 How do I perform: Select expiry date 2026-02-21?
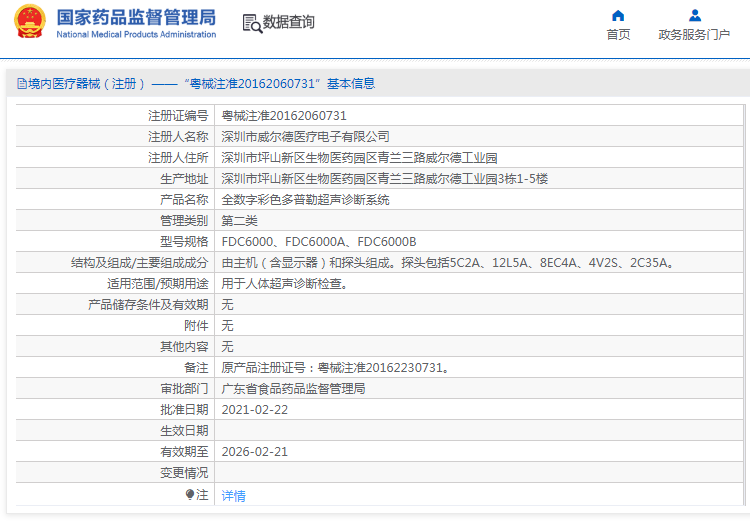(255, 452)
